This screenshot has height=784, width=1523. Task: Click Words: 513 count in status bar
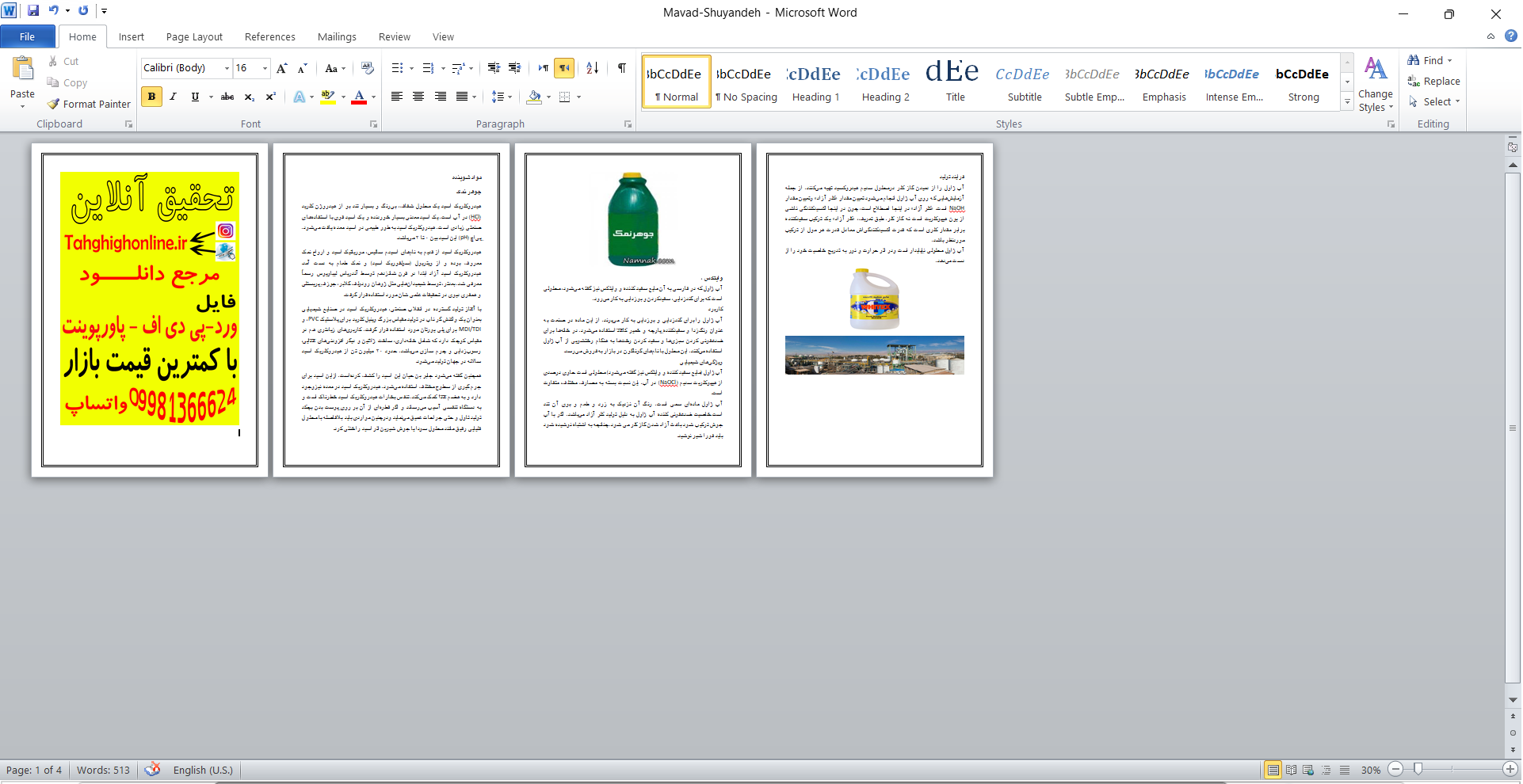pos(103,770)
